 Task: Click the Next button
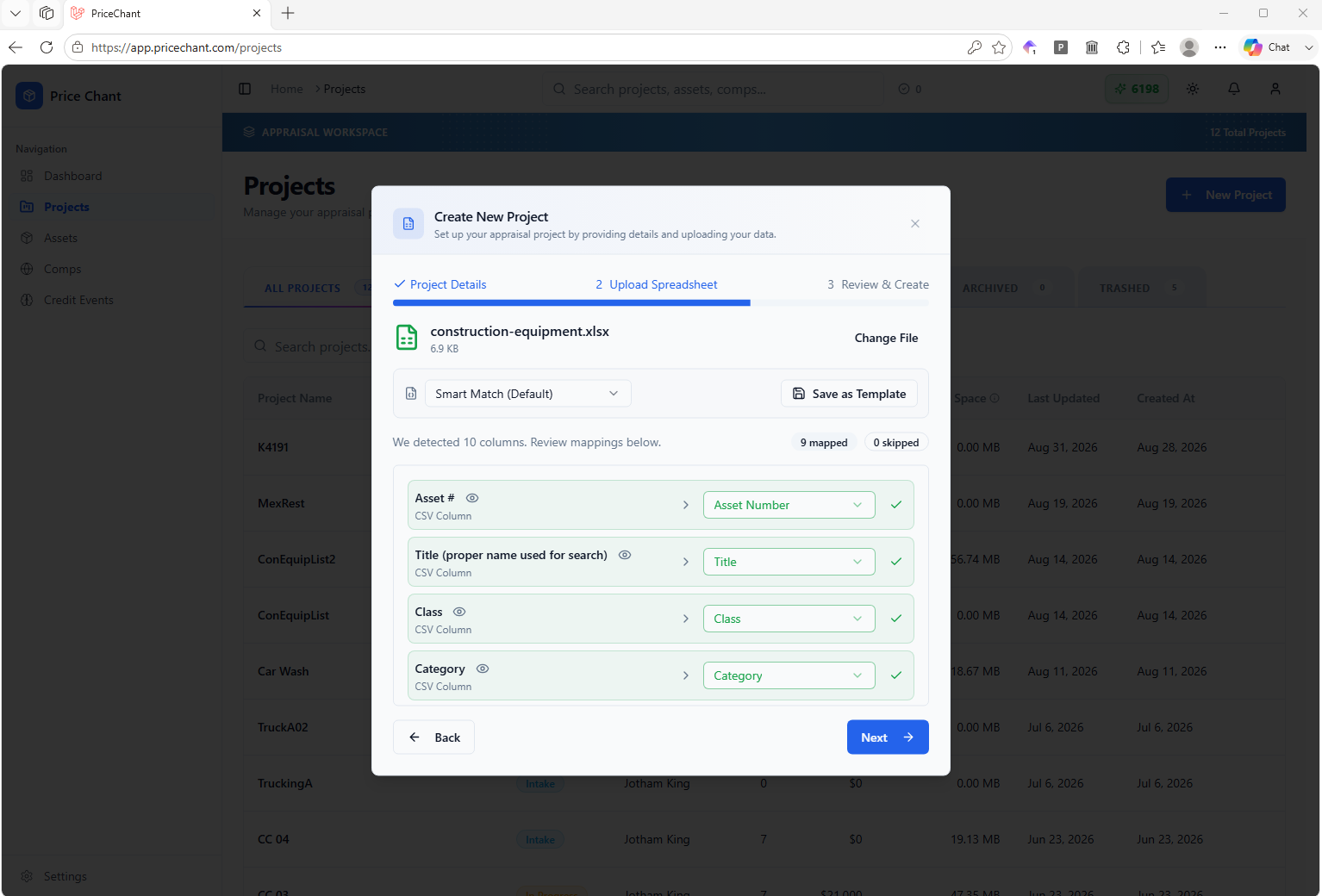pos(888,737)
